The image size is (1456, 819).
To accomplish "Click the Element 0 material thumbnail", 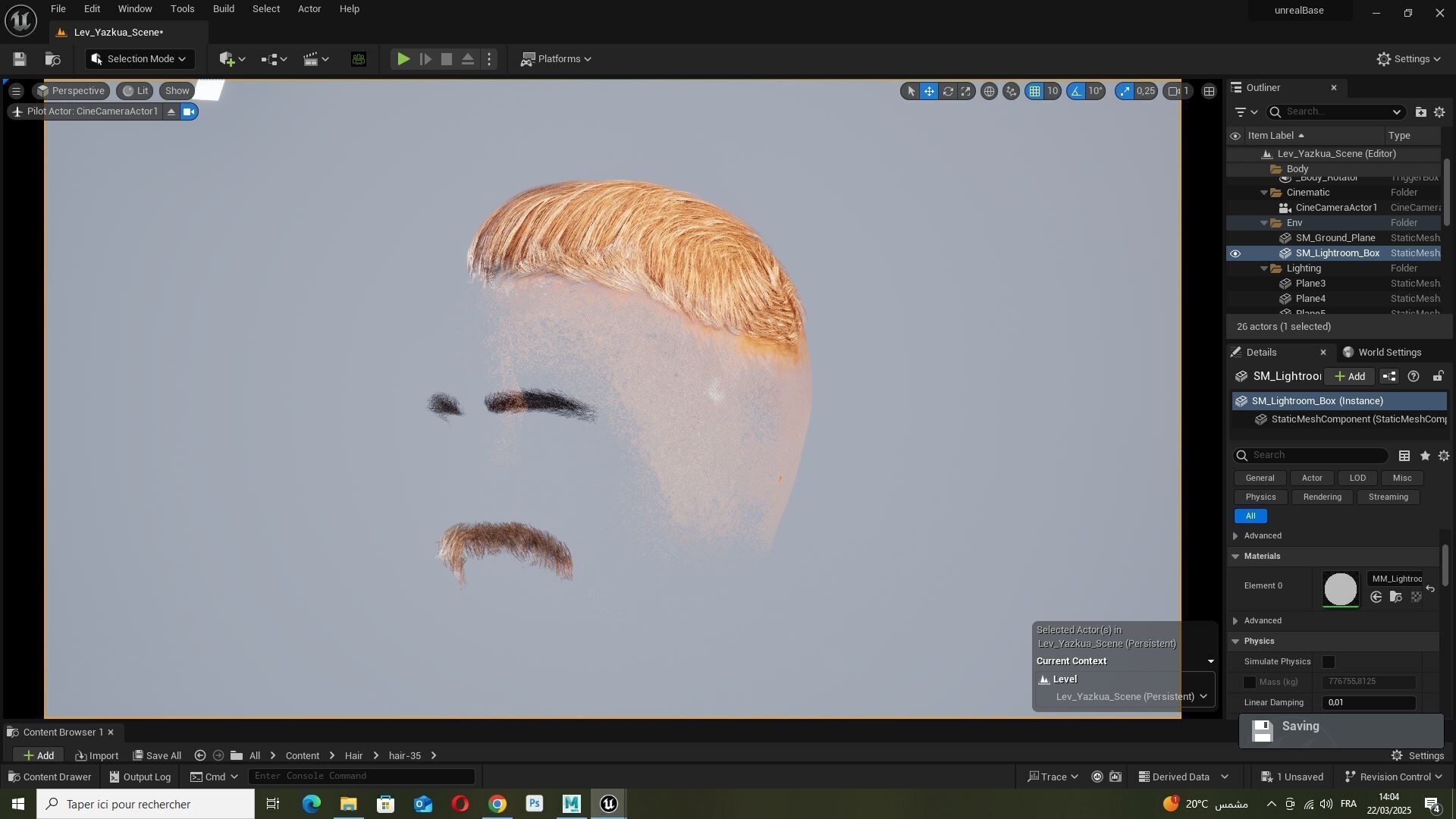I will [x=1340, y=589].
